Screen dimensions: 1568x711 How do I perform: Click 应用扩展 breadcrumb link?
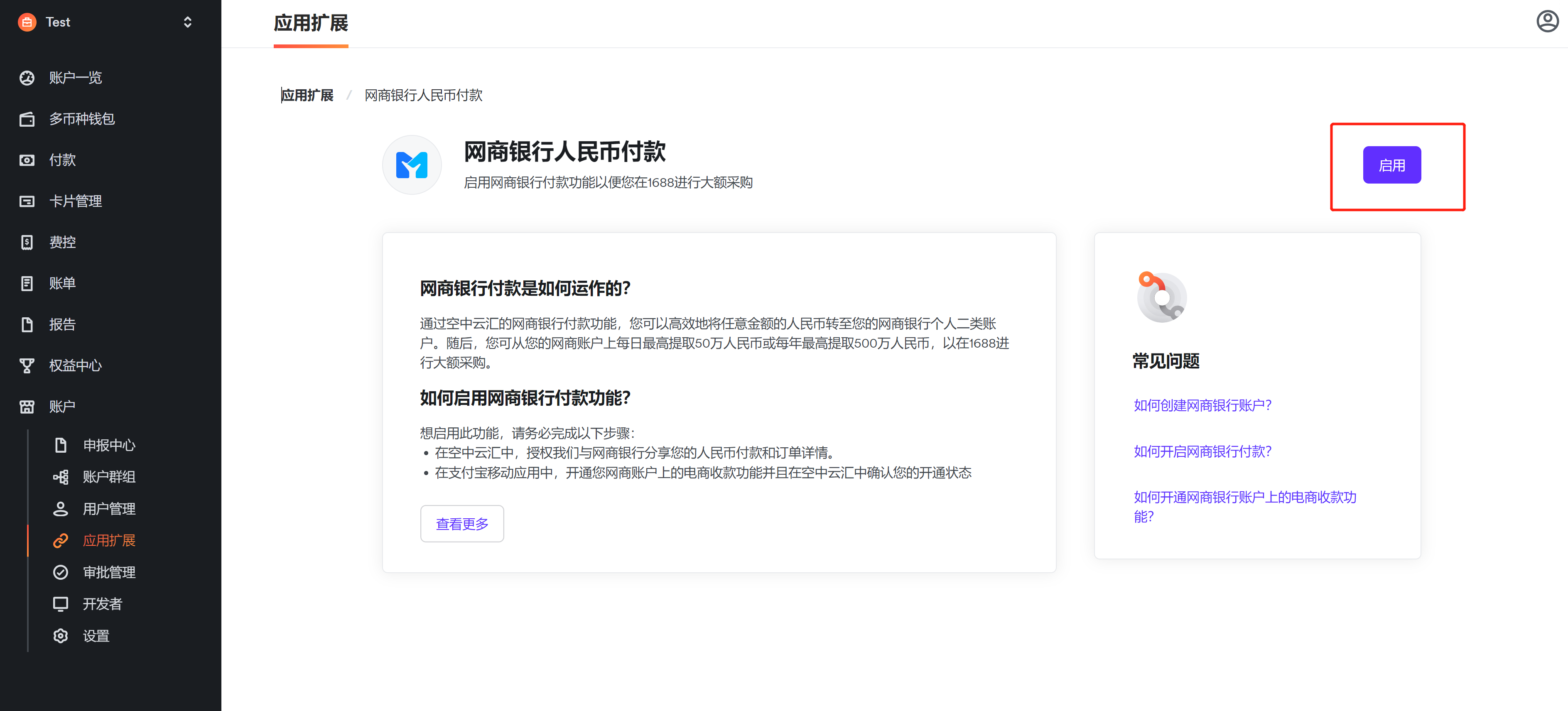pyautogui.click(x=307, y=96)
